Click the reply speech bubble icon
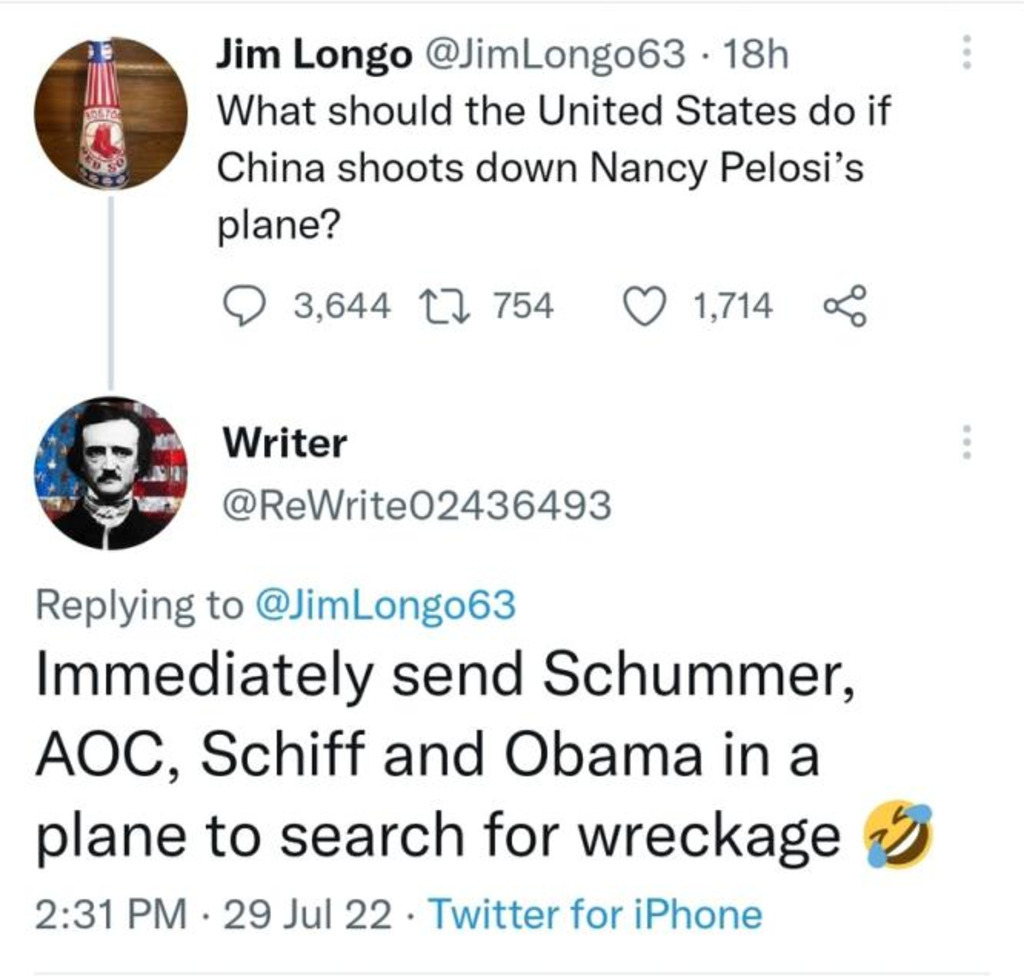Screen dimensions: 1024x976 tap(241, 306)
